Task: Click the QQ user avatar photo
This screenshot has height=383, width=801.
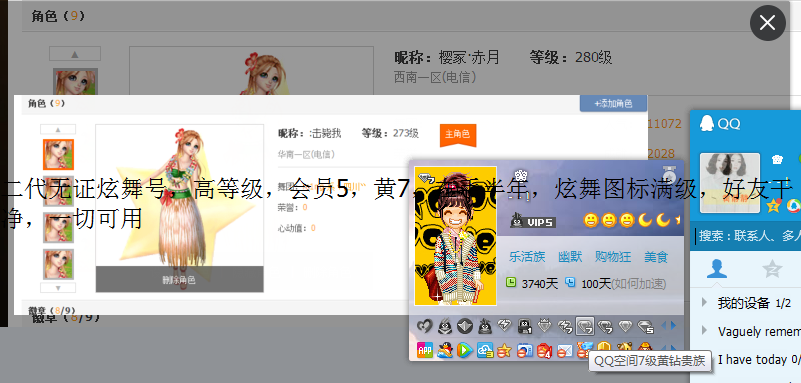Action: pos(729,183)
